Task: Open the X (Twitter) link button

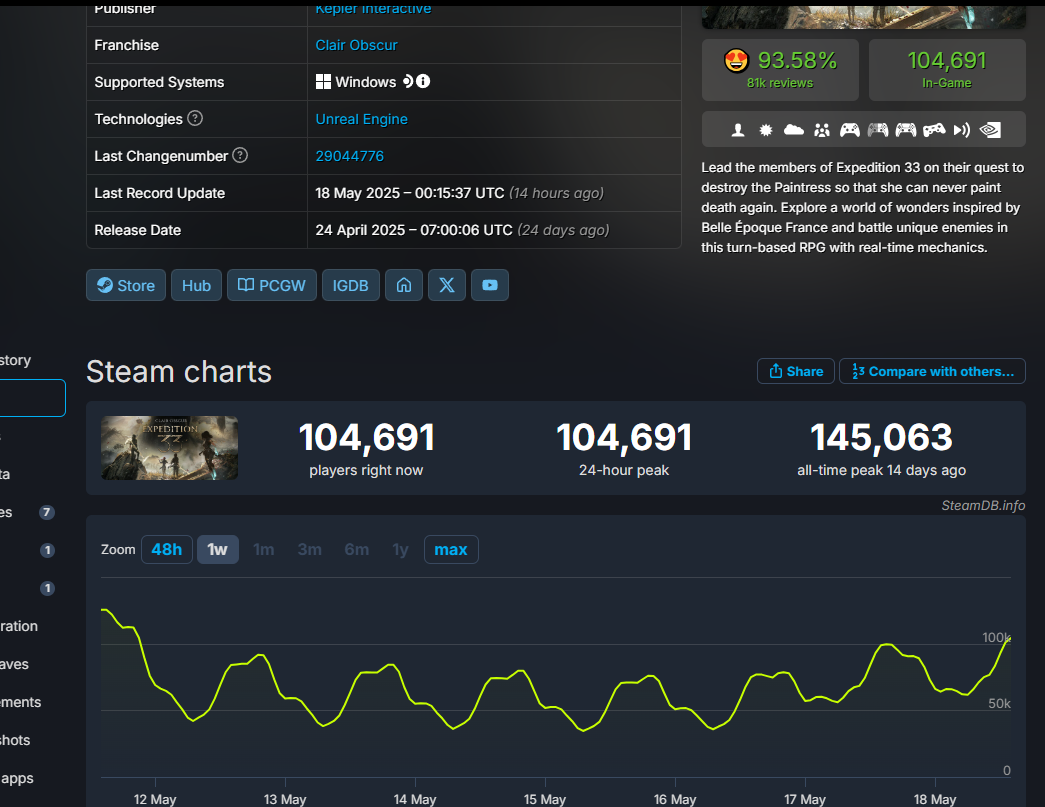Action: click(x=447, y=285)
